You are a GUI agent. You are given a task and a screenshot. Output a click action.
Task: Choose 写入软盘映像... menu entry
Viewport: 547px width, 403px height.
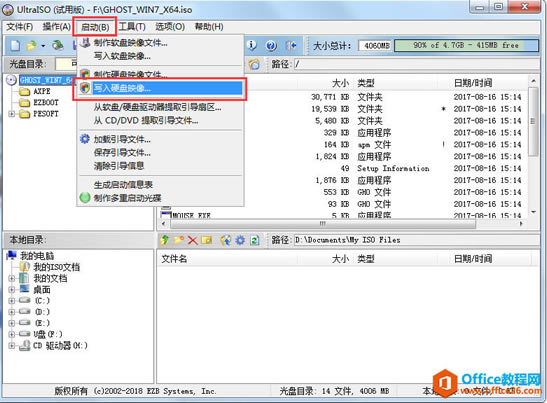[x=160, y=56]
